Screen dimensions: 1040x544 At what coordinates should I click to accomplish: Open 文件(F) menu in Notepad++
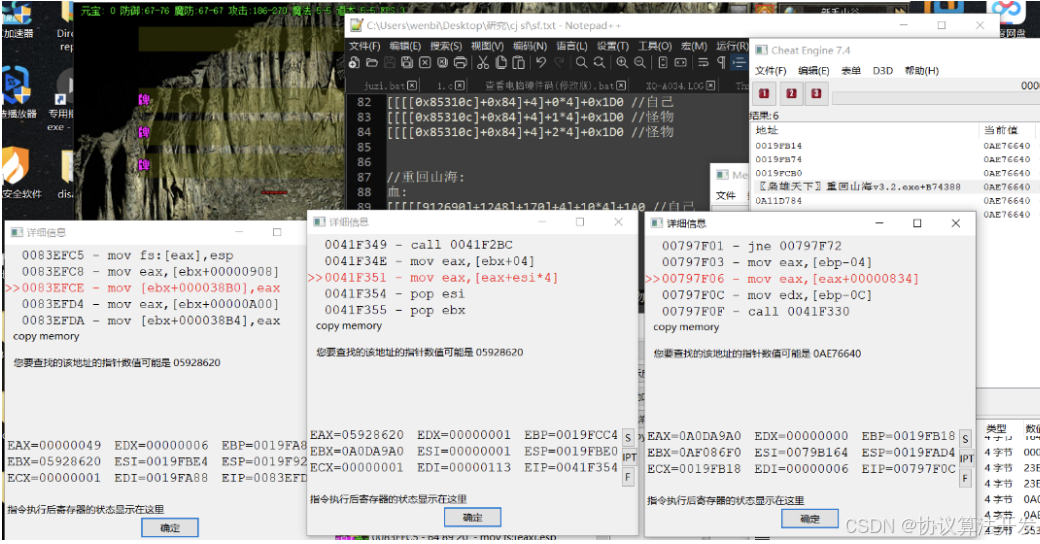point(364,46)
